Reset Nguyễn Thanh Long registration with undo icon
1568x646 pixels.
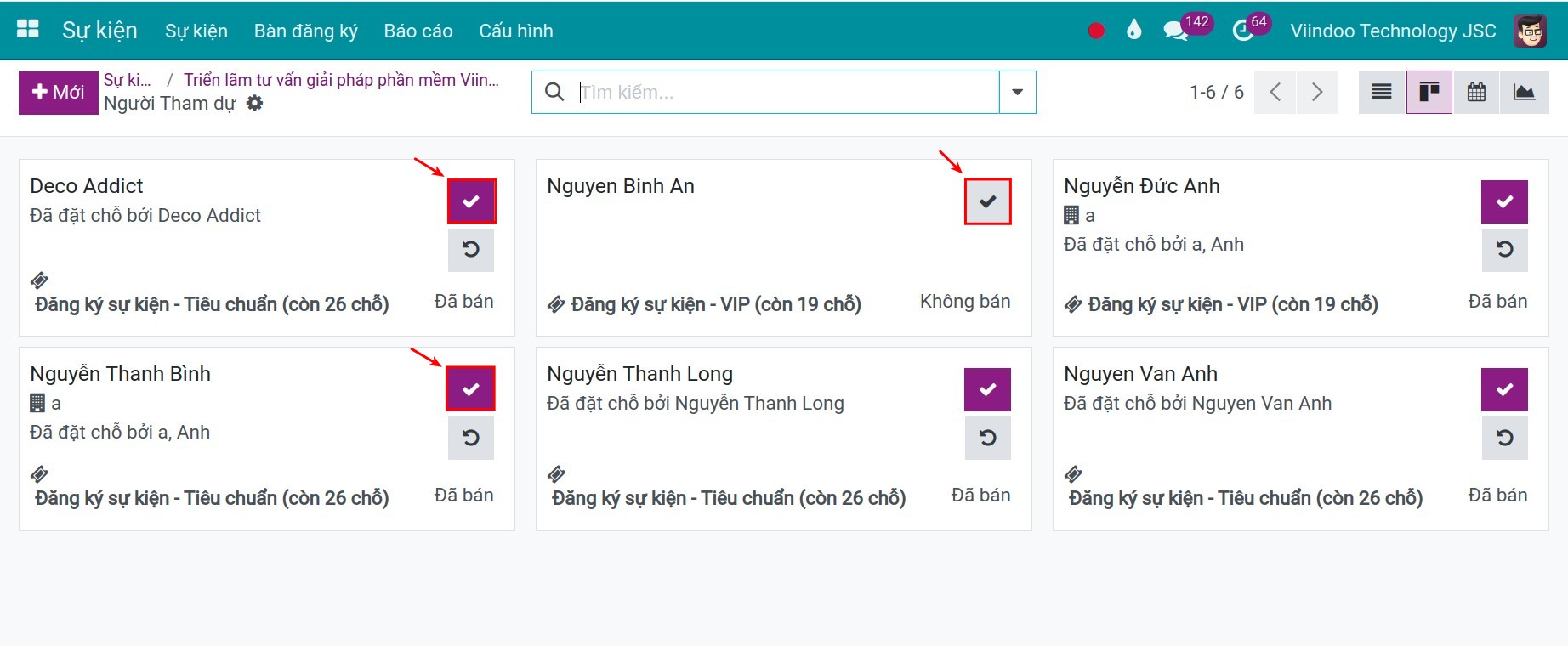click(987, 438)
